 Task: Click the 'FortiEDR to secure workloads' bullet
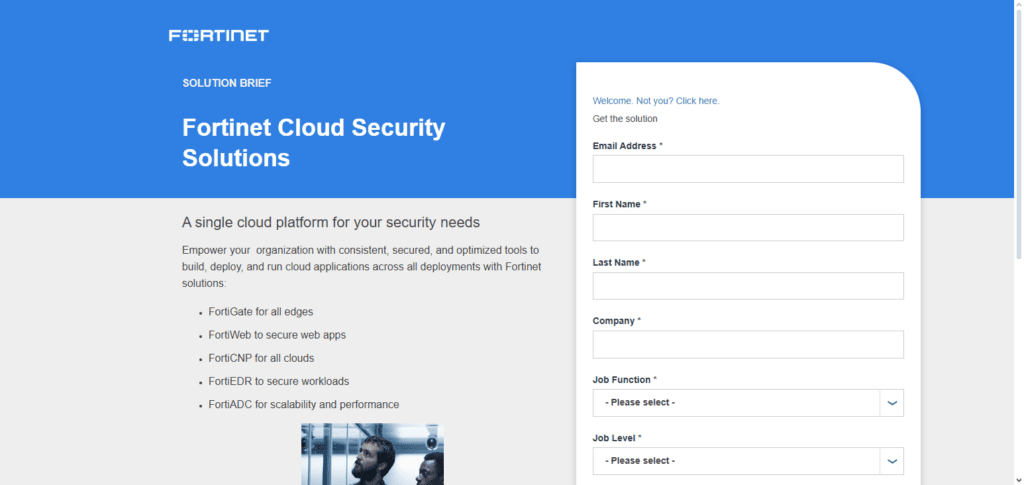click(x=279, y=381)
